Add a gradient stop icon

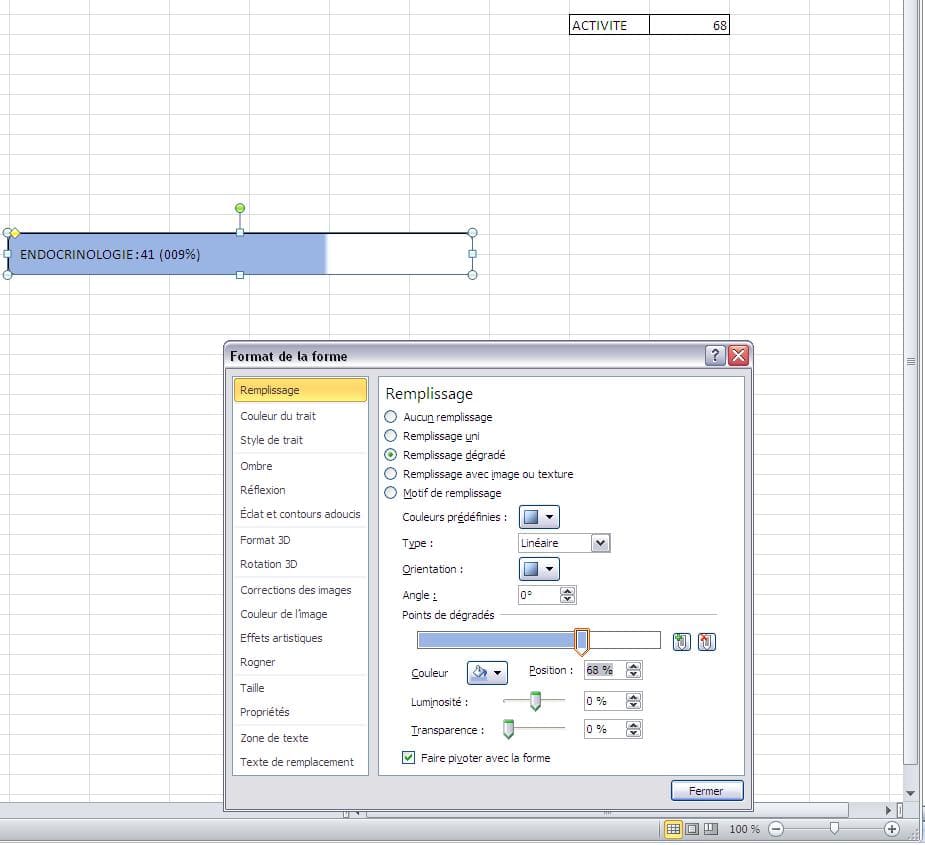681,642
